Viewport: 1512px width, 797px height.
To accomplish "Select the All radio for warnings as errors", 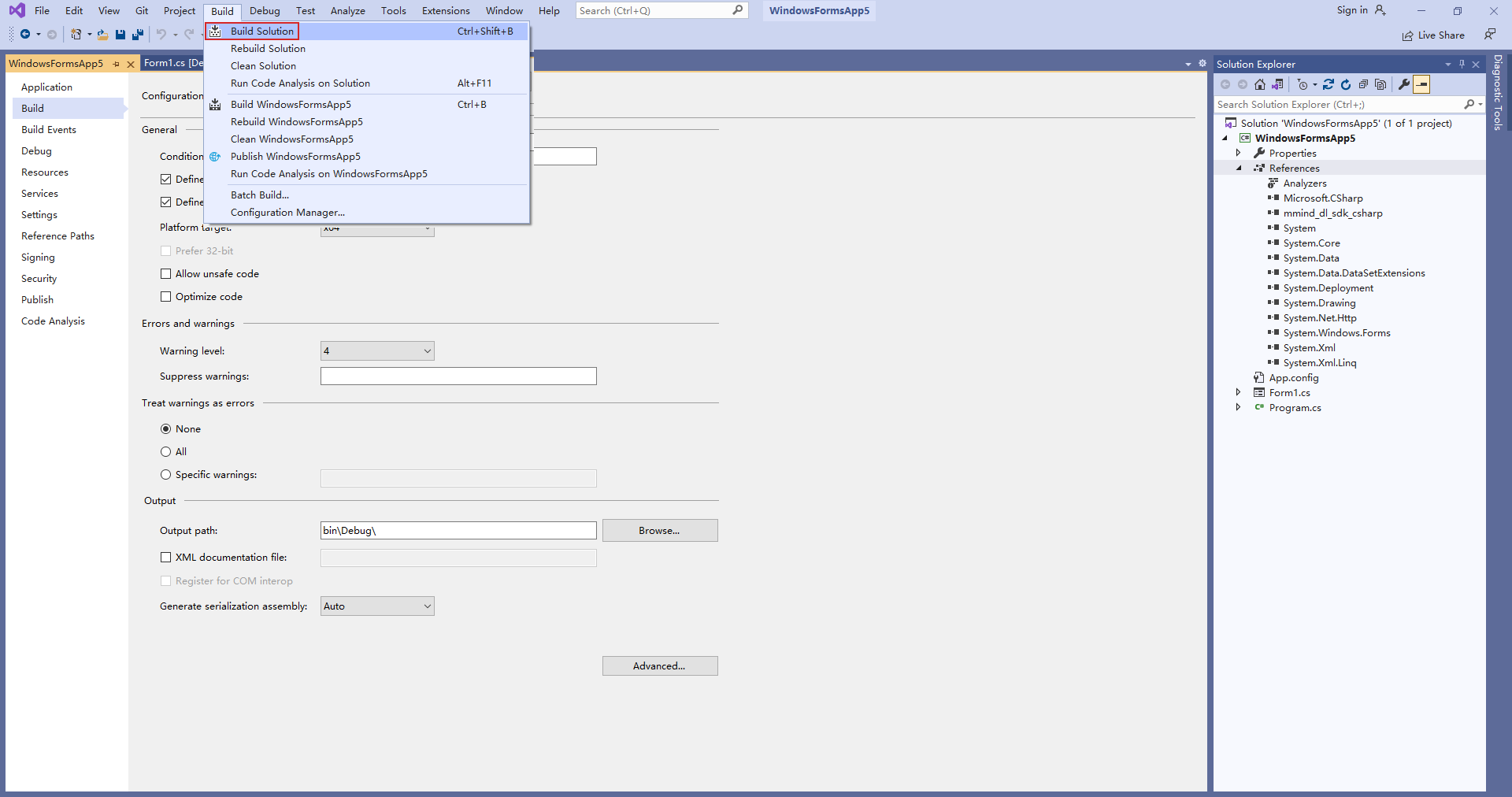I will pos(165,452).
